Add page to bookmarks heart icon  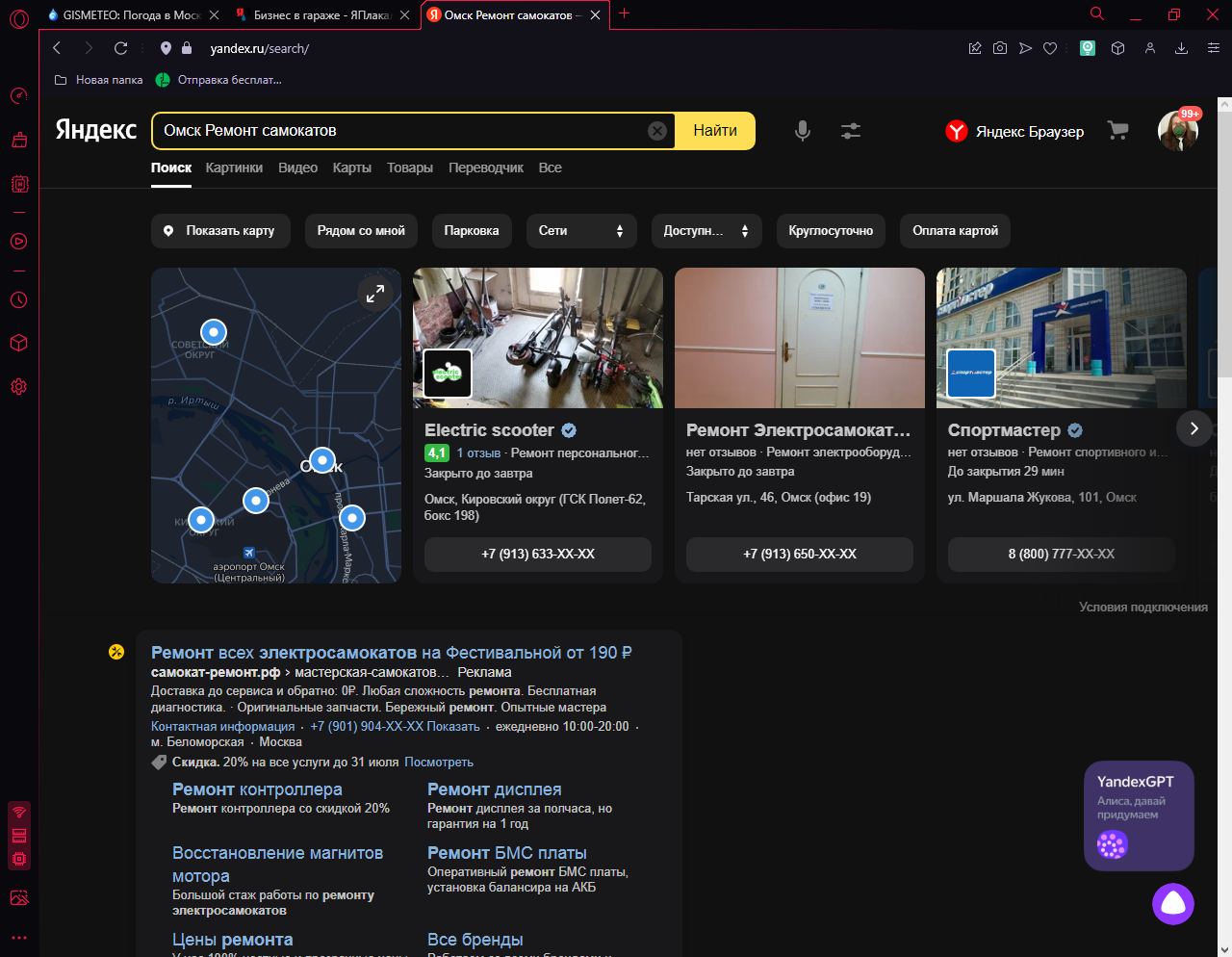point(1050,48)
